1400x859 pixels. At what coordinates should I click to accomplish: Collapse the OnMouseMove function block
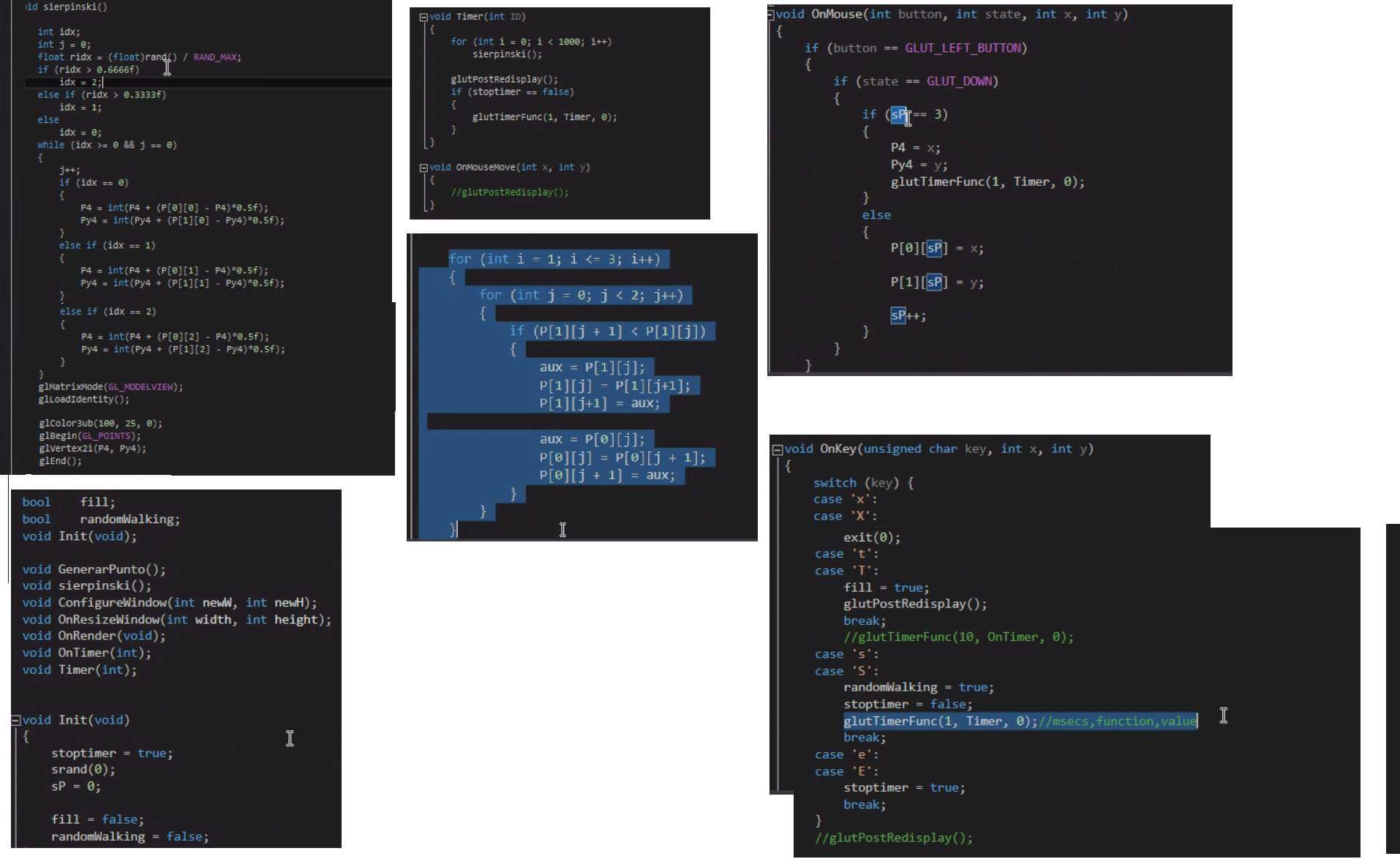point(424,168)
